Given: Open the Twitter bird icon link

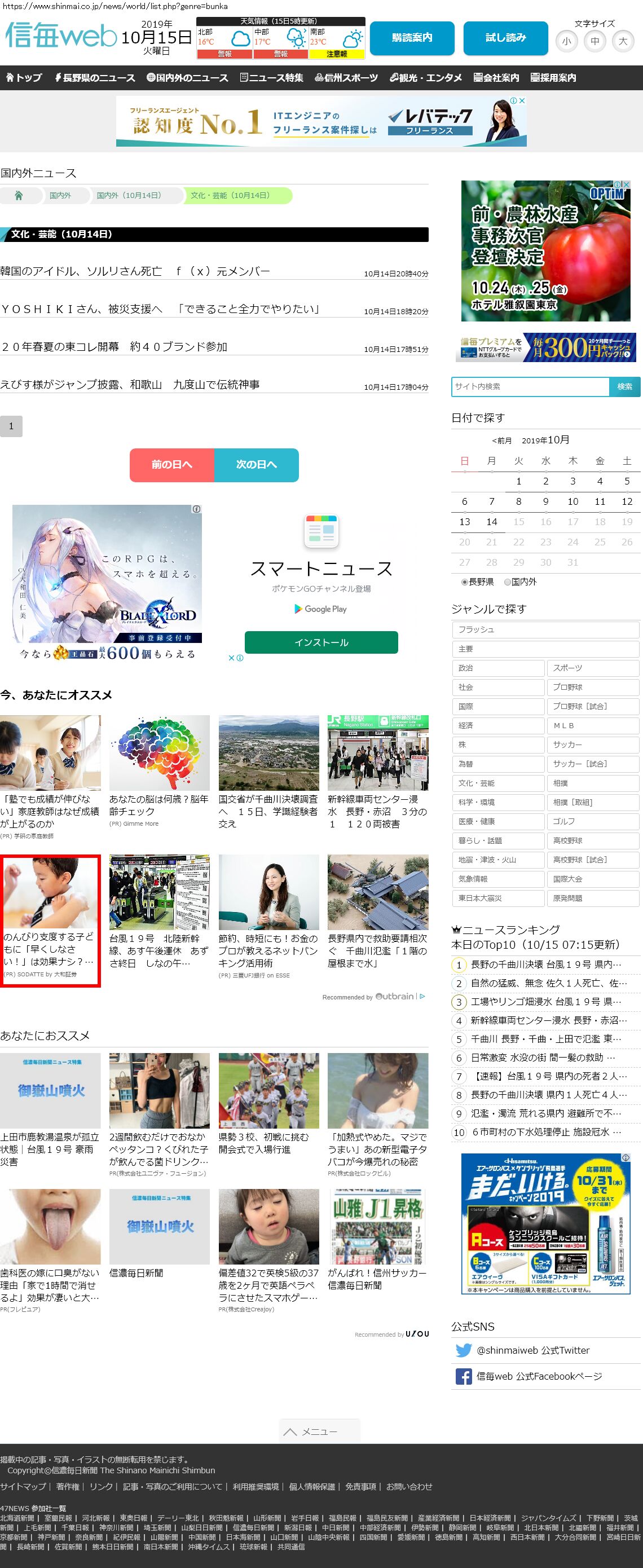Looking at the screenshot, I should (x=464, y=1350).
